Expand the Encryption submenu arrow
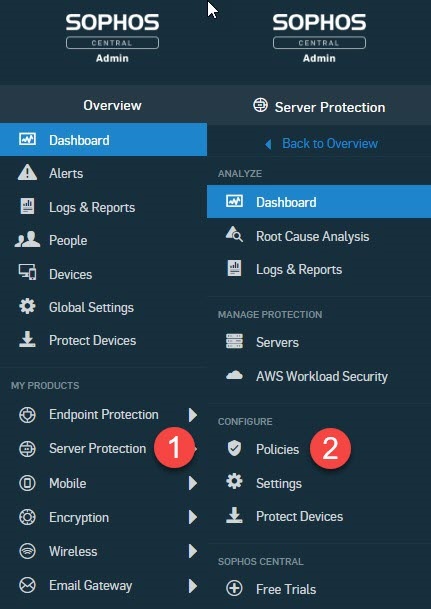 (193, 517)
